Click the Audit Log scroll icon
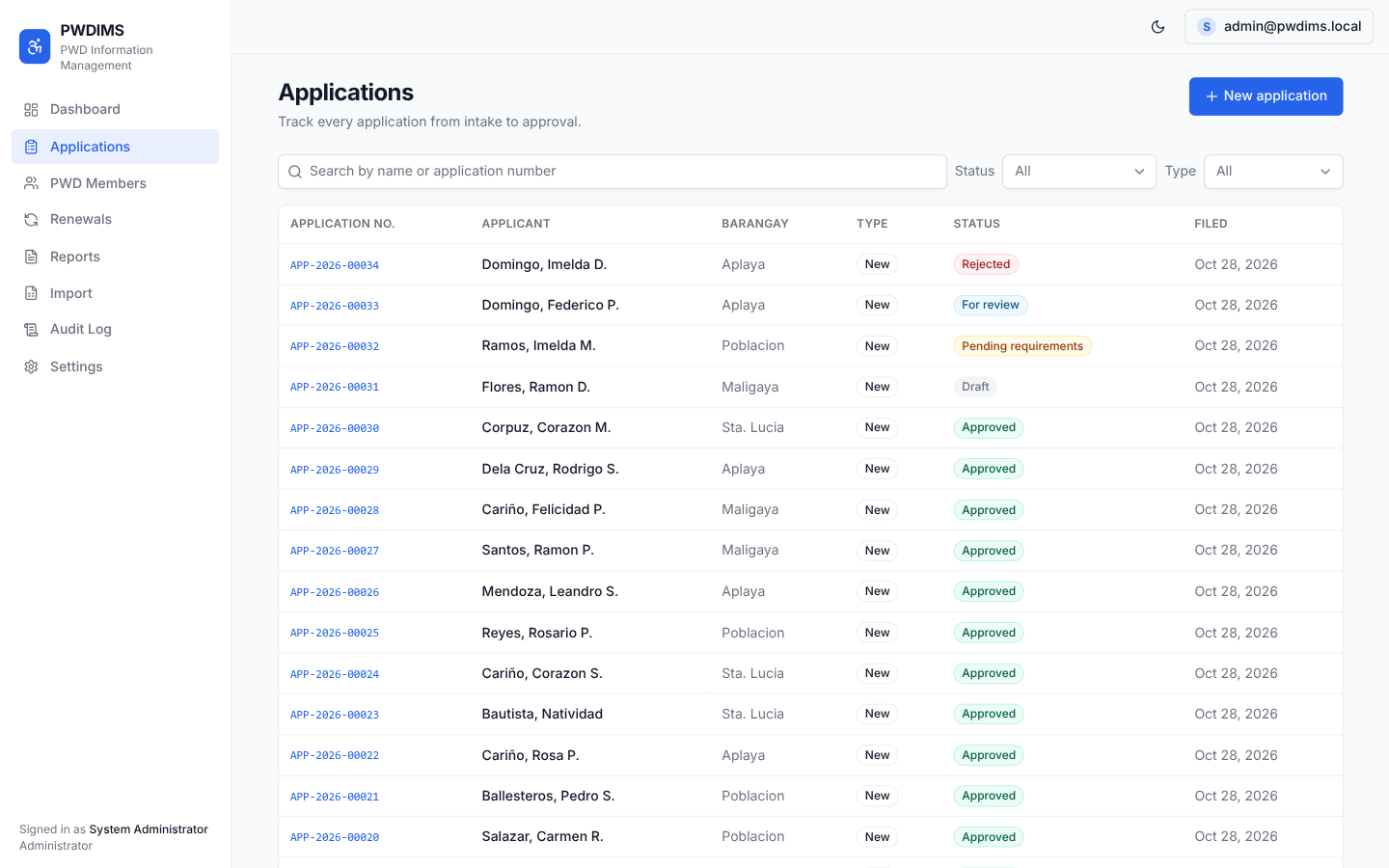This screenshot has height=868, width=1389. [x=31, y=330]
